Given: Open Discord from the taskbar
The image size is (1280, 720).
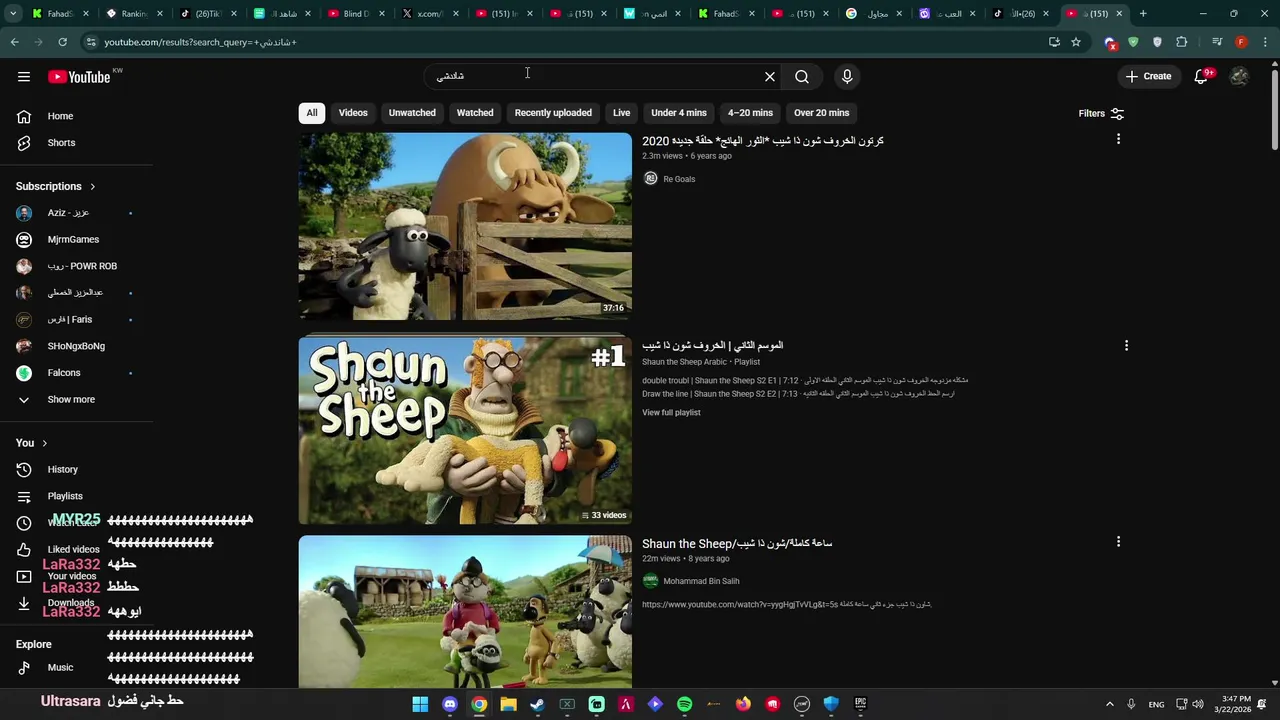Looking at the screenshot, I should tap(450, 704).
